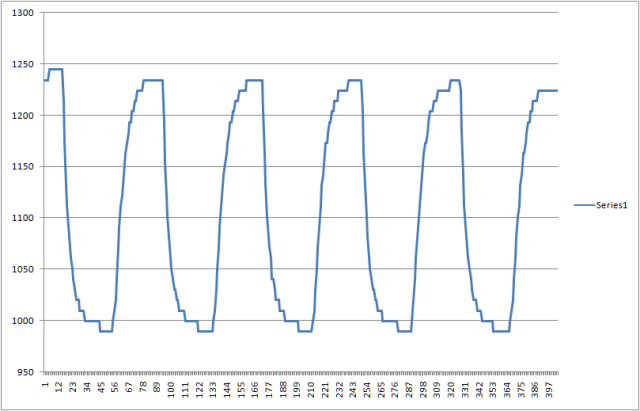Image resolution: width=640 pixels, height=411 pixels.
Task: Select the last trough of the data series
Action: tap(501, 330)
